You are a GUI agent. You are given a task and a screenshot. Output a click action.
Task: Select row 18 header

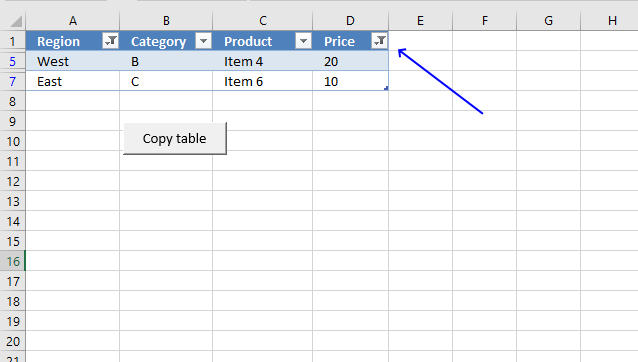click(13, 301)
